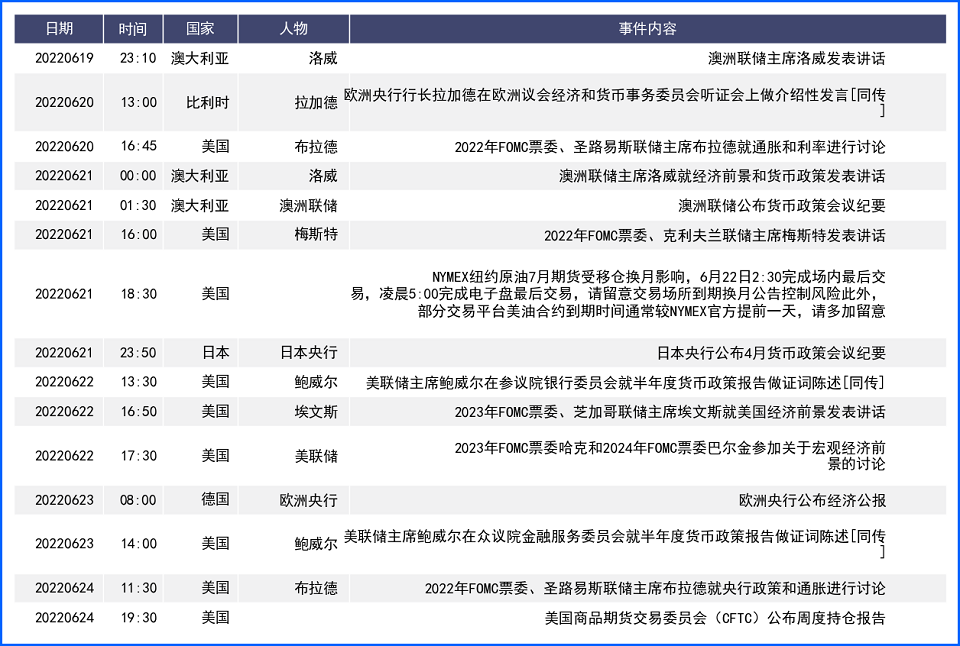The image size is (960, 646).
Task: Select the NYMEX纽约原油7月期货 event text
Action: tap(618, 294)
